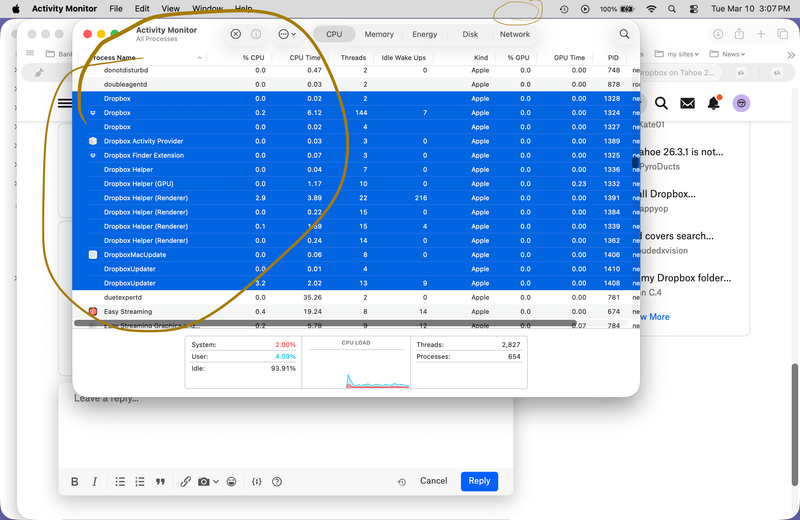
Task: Click the process info (i) icon
Action: click(x=256, y=34)
